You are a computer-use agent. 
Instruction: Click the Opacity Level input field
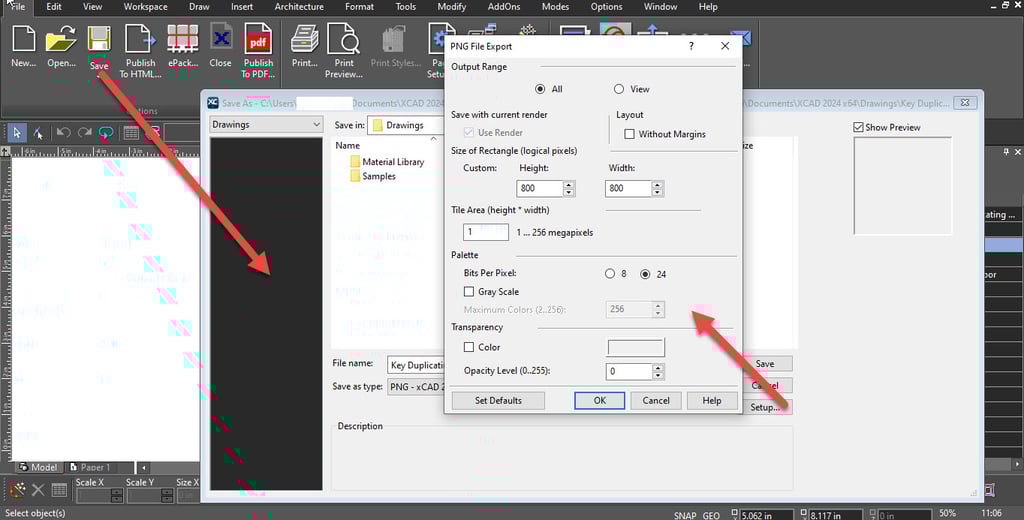(x=630, y=372)
